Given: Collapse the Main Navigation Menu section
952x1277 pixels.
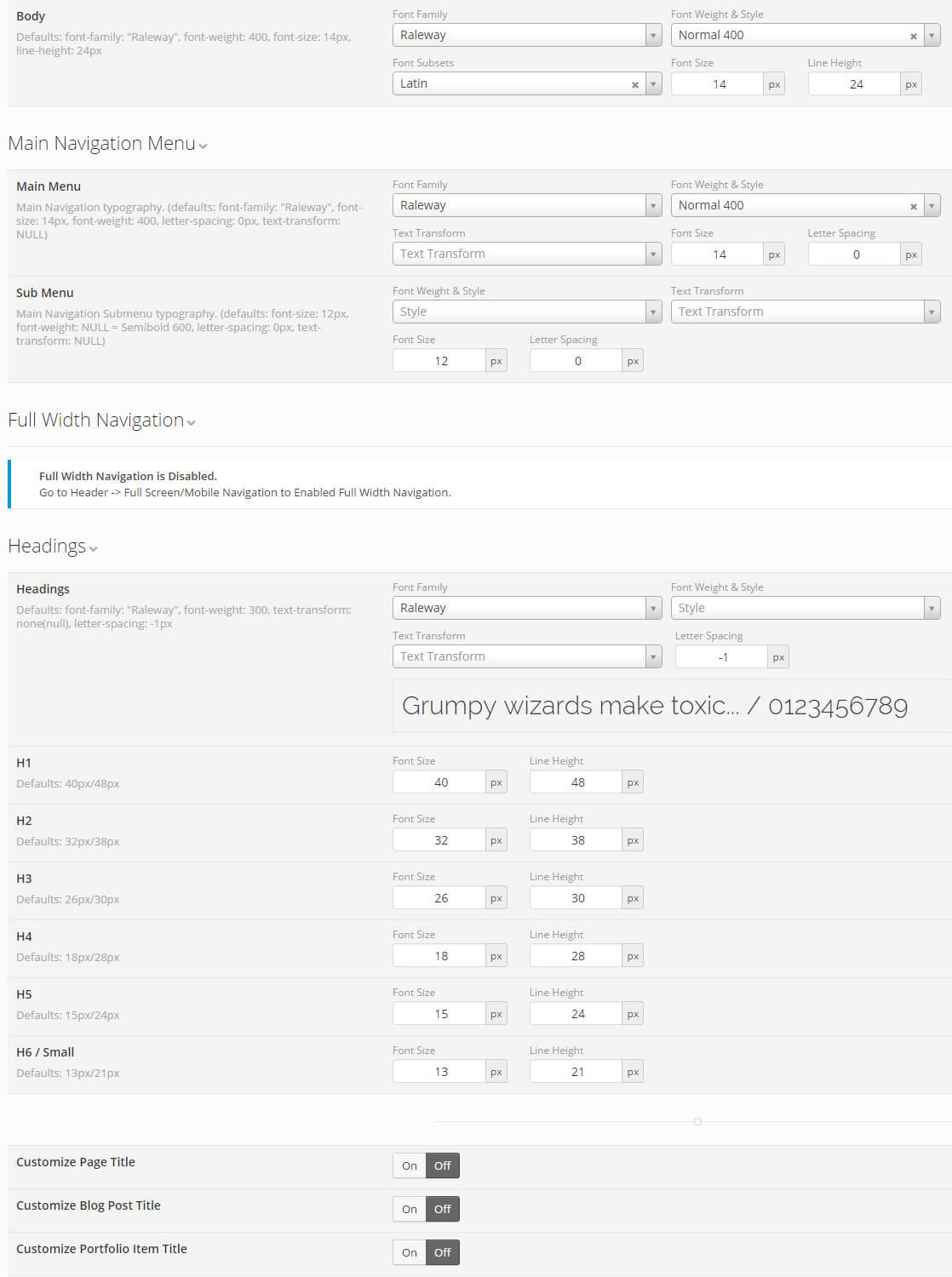Looking at the screenshot, I should (x=203, y=146).
